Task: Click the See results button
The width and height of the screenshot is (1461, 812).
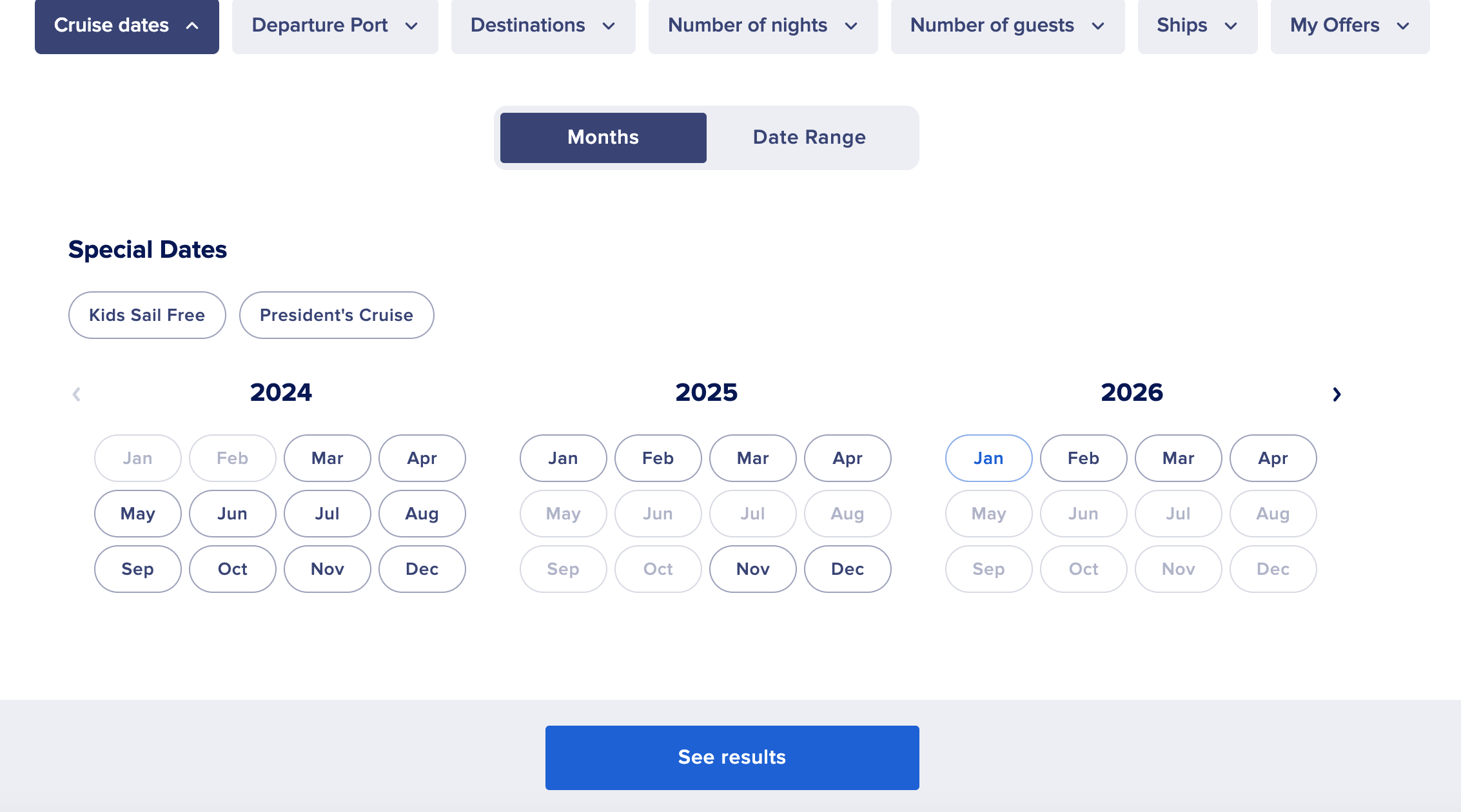Action: click(x=732, y=757)
